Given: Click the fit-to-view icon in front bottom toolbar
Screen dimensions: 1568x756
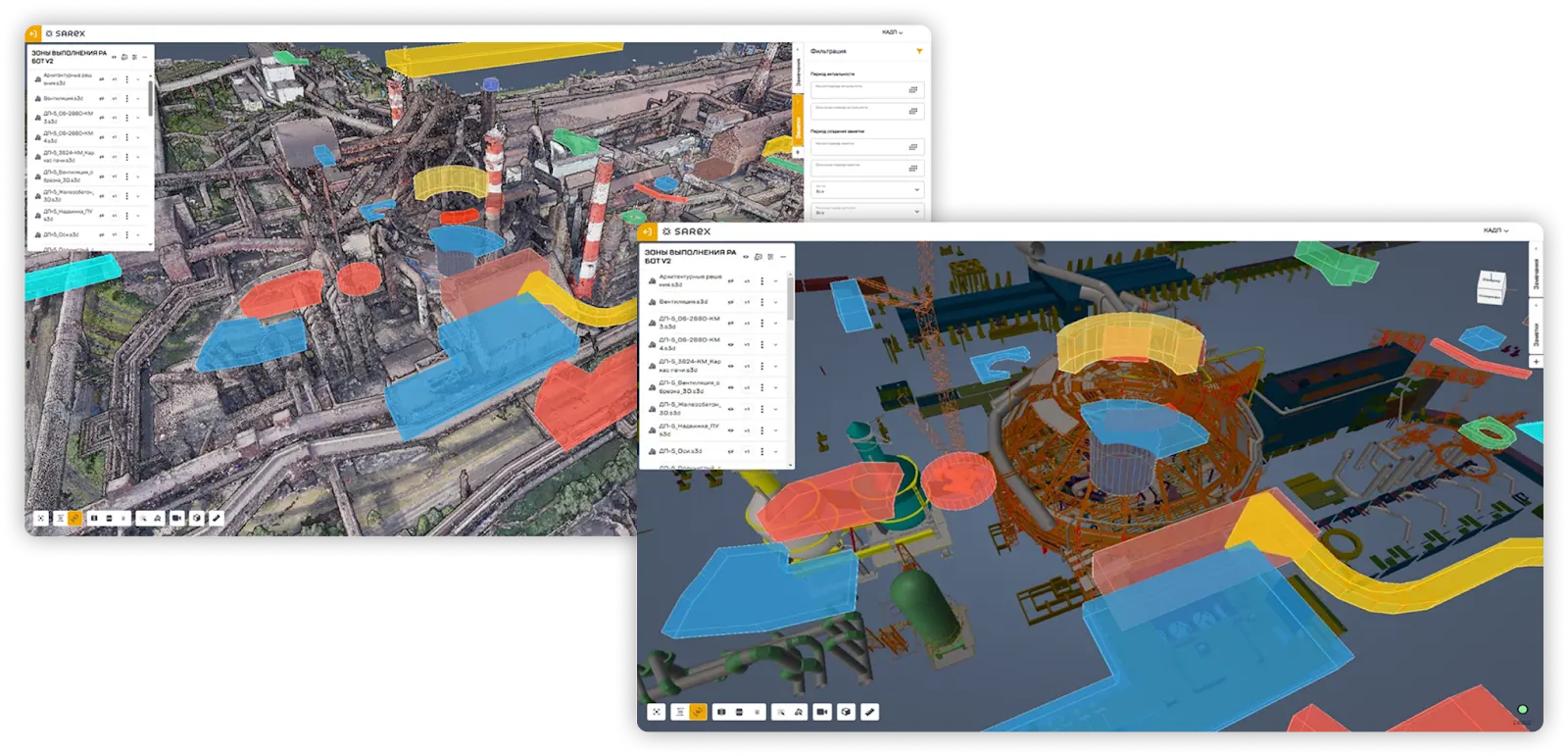Looking at the screenshot, I should click(x=657, y=712).
